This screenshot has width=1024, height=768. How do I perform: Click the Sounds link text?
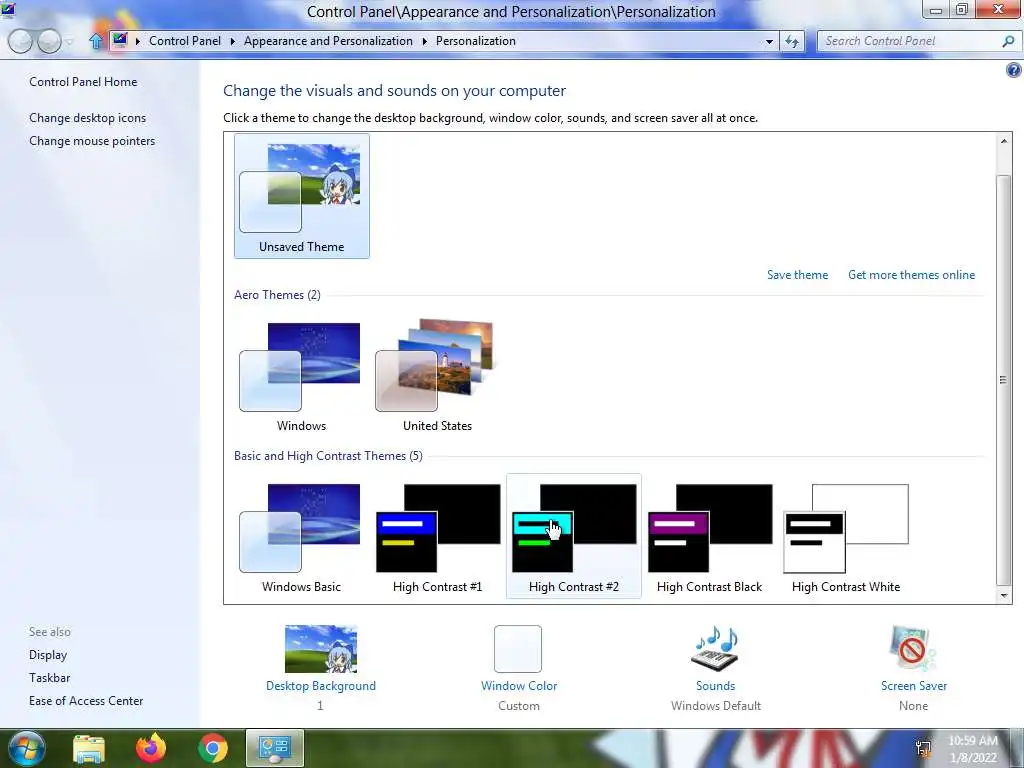(715, 686)
